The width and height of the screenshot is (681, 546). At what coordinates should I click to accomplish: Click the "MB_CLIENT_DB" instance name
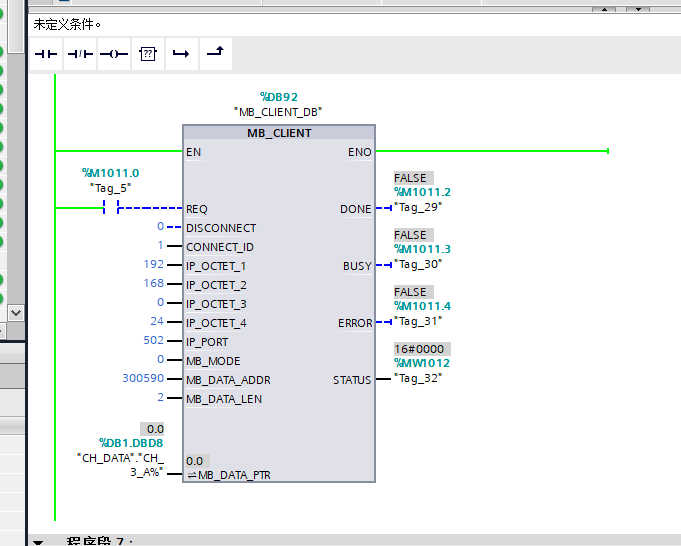coord(278,112)
